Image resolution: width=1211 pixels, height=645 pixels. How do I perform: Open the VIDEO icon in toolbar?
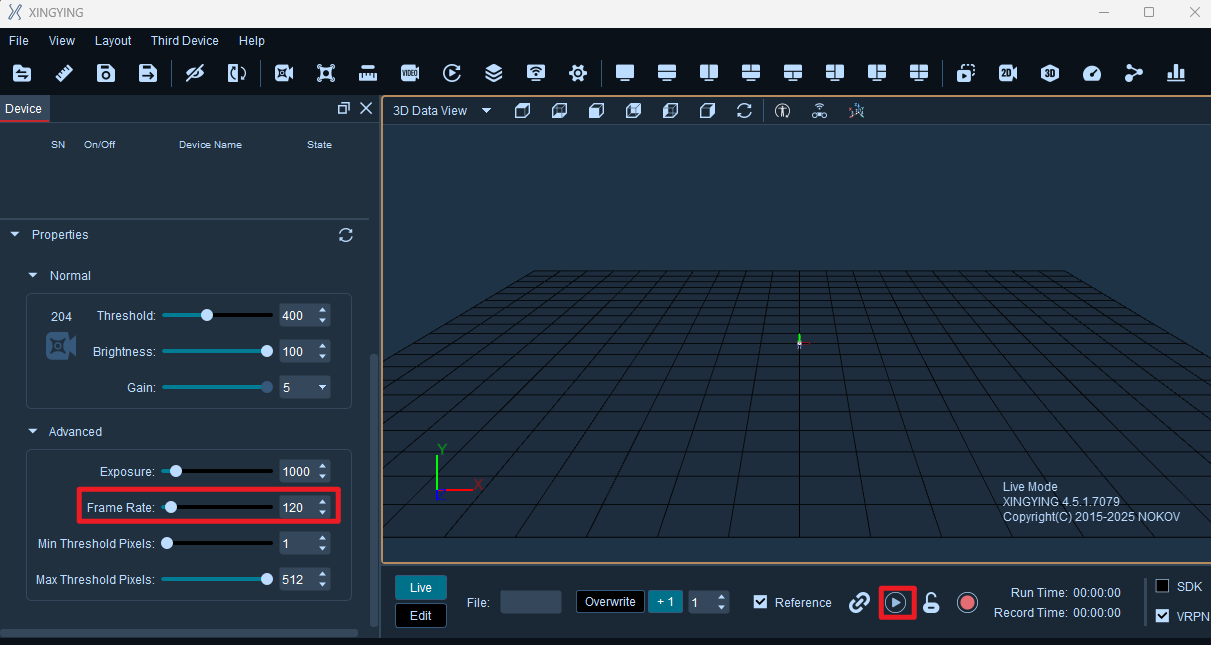(x=410, y=73)
